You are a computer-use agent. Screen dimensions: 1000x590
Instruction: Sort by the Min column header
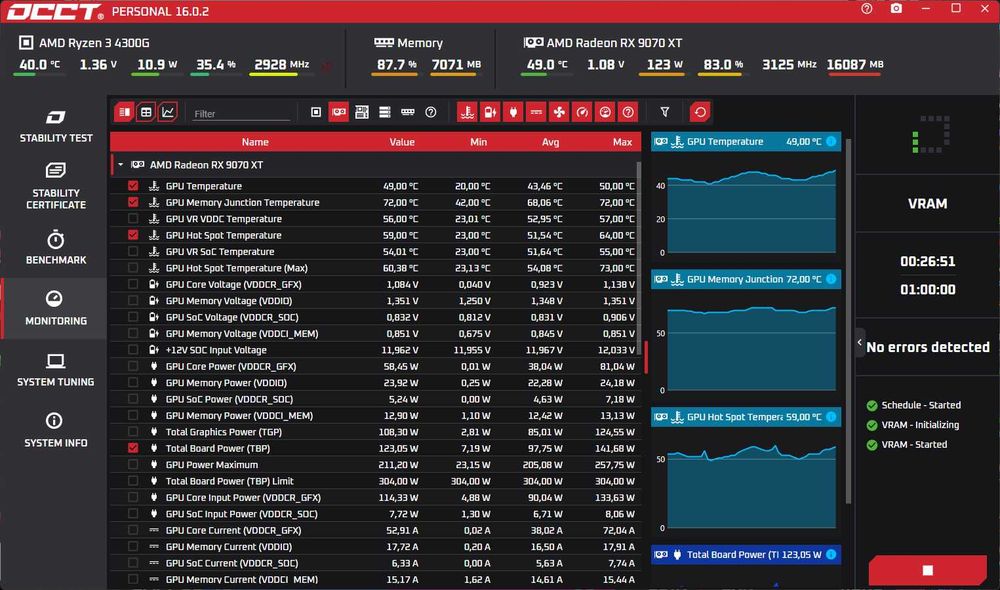(x=478, y=142)
